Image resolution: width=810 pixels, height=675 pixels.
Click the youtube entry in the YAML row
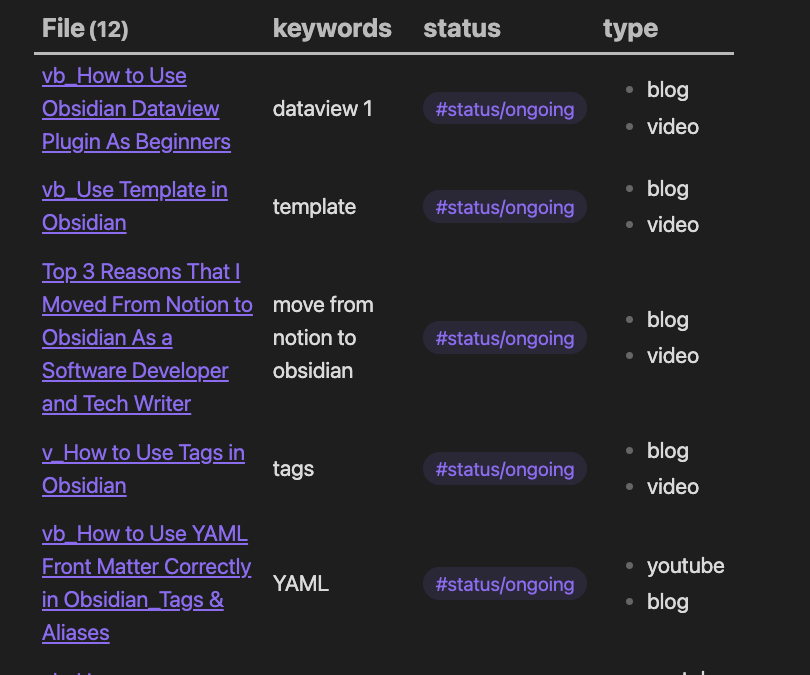tap(686, 566)
